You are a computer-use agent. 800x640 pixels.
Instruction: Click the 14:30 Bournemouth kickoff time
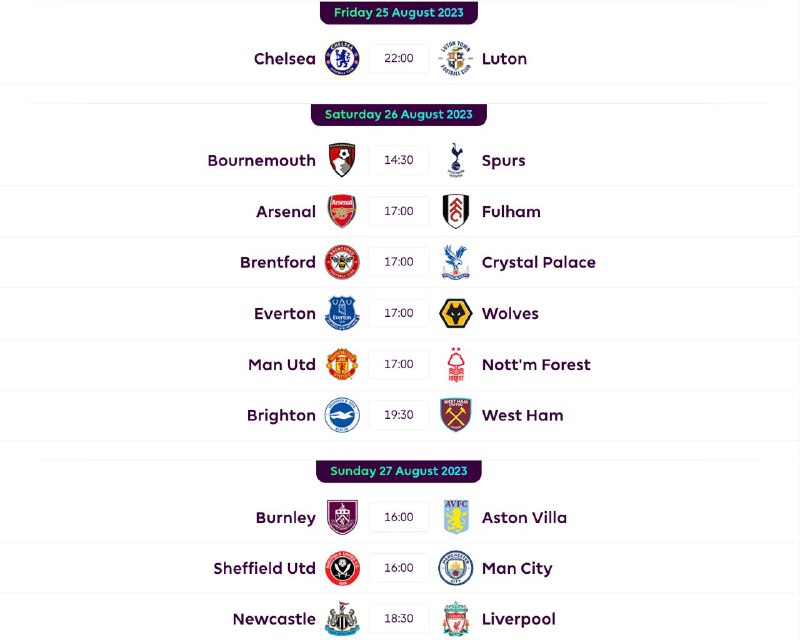point(398,161)
